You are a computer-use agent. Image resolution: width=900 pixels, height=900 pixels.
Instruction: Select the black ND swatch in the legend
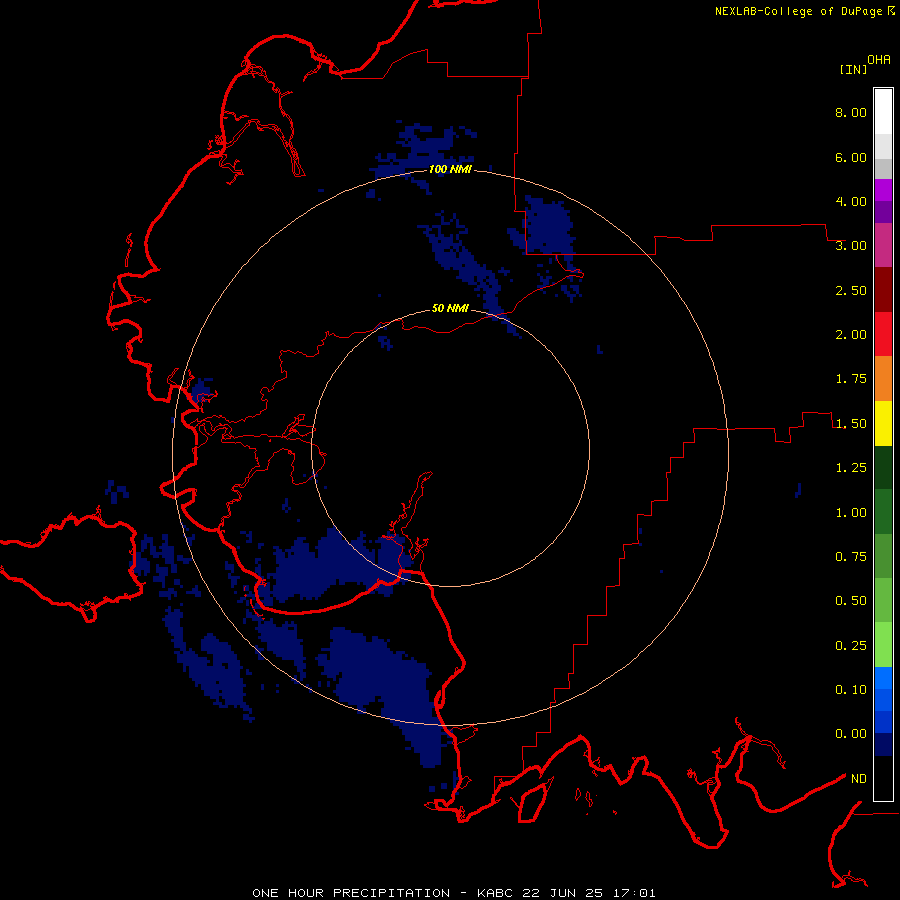[883, 778]
